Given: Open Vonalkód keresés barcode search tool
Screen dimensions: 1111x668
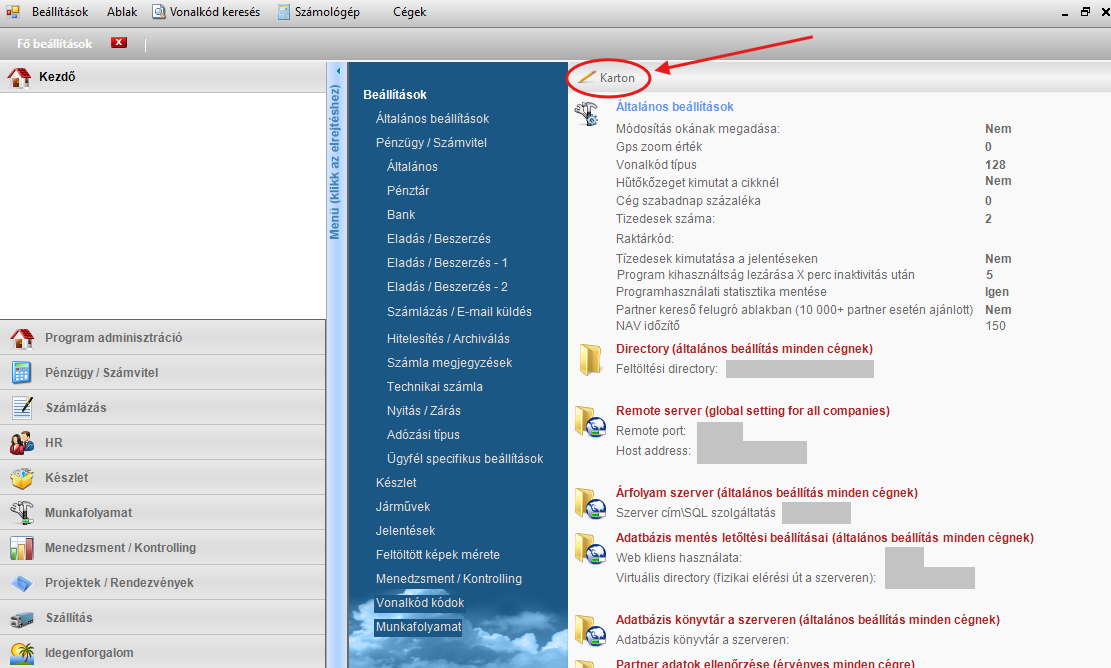Looking at the screenshot, I should (206, 12).
